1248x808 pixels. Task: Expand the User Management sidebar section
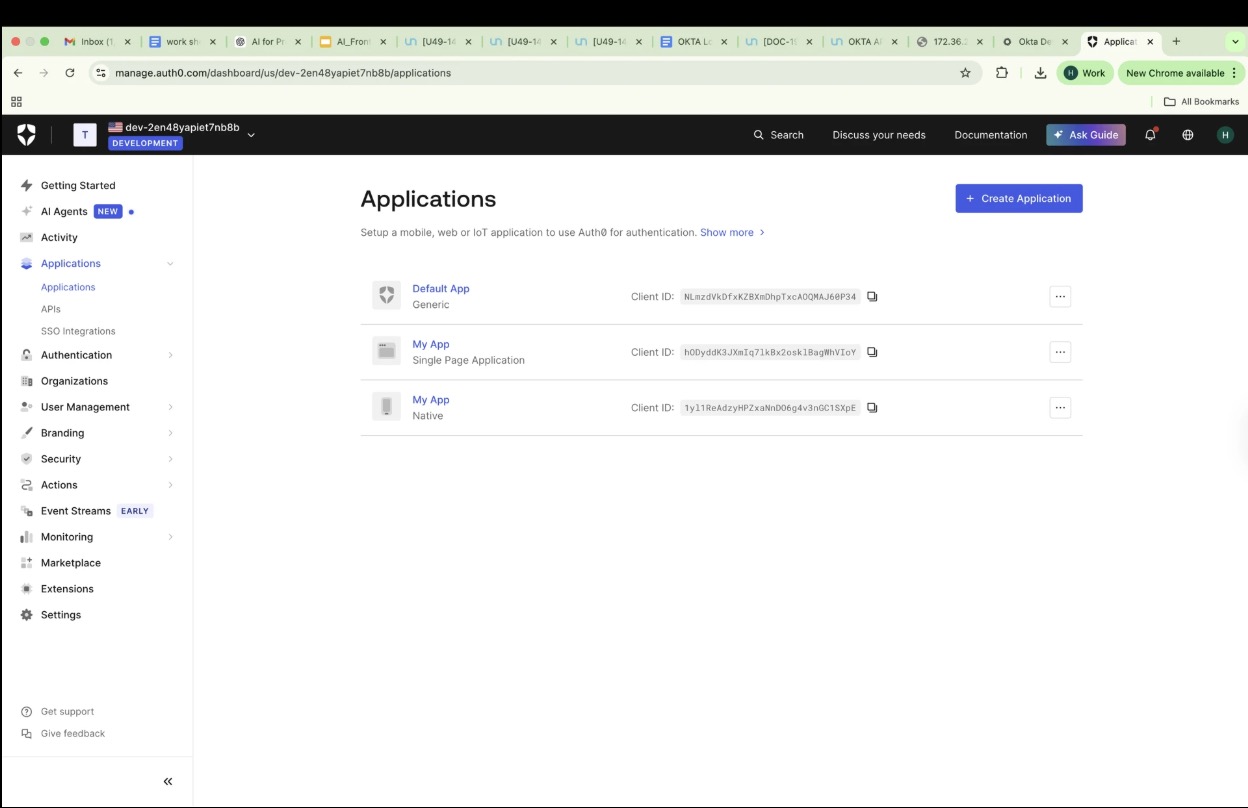click(84, 406)
